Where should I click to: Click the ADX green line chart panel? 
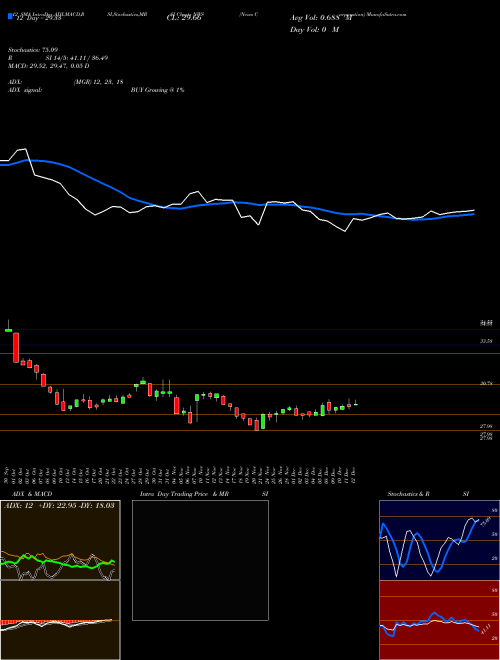coord(60,540)
